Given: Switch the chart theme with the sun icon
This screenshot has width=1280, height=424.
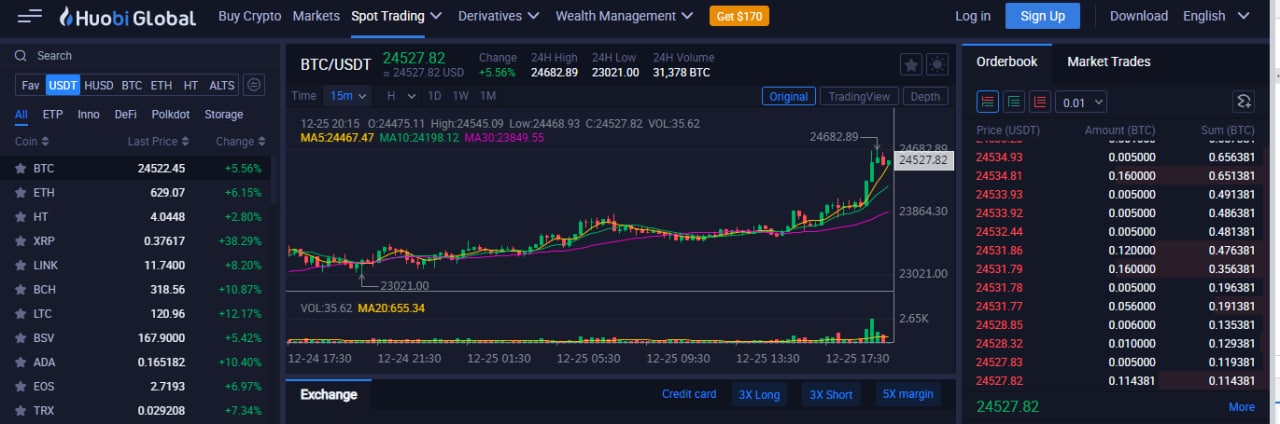Looking at the screenshot, I should click(x=937, y=64).
